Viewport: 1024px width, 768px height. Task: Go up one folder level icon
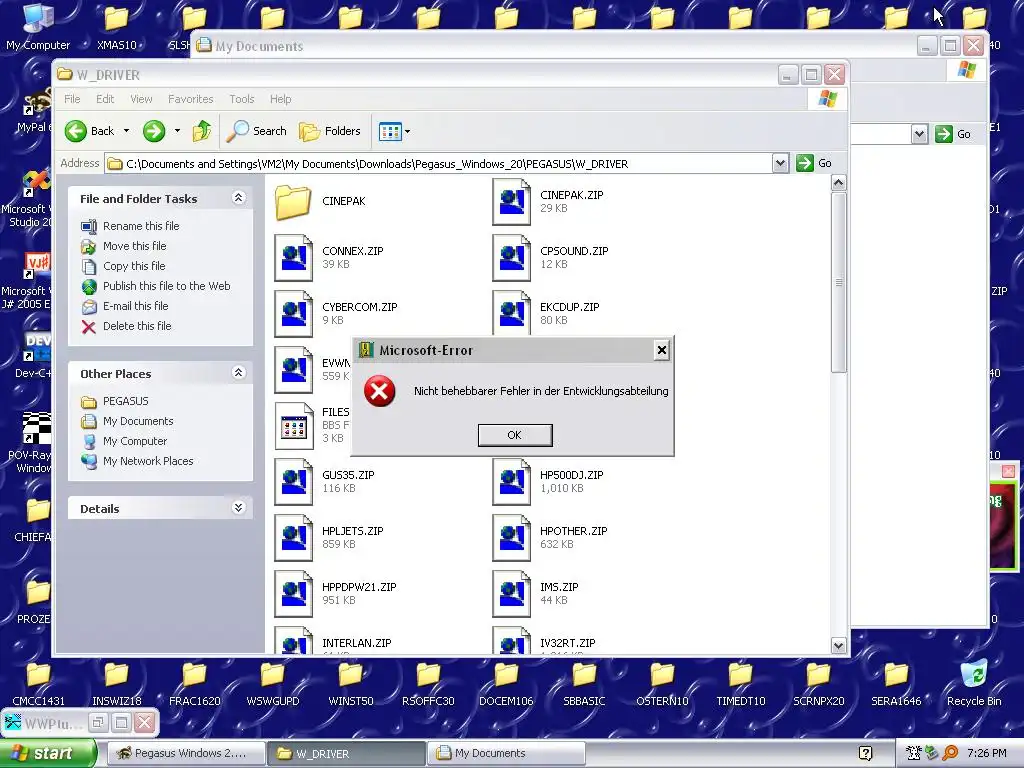pos(202,131)
